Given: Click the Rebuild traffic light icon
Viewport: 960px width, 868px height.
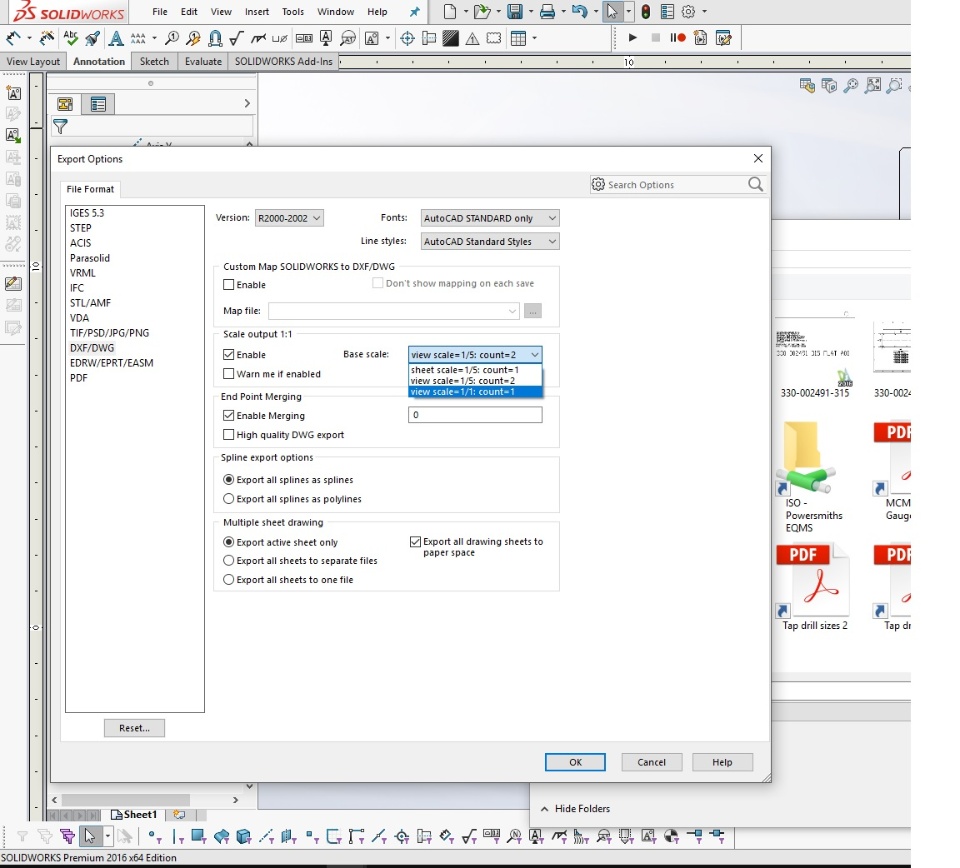Looking at the screenshot, I should (x=646, y=12).
